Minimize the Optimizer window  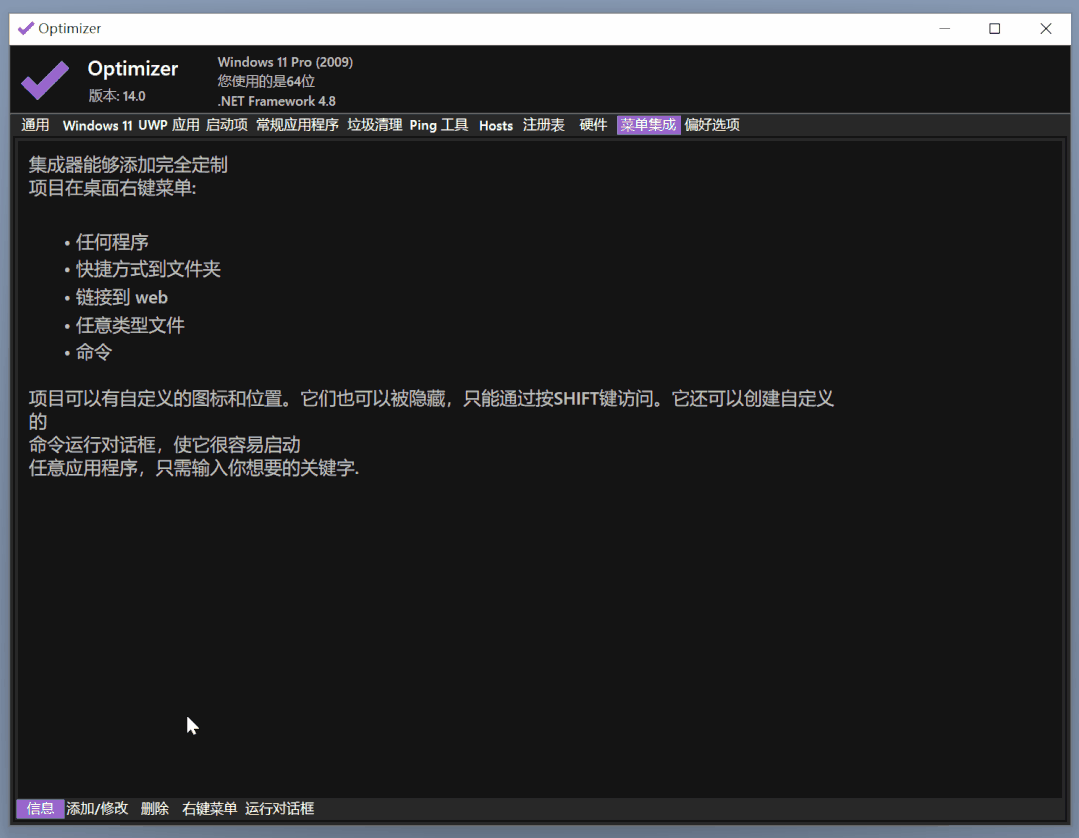945,28
